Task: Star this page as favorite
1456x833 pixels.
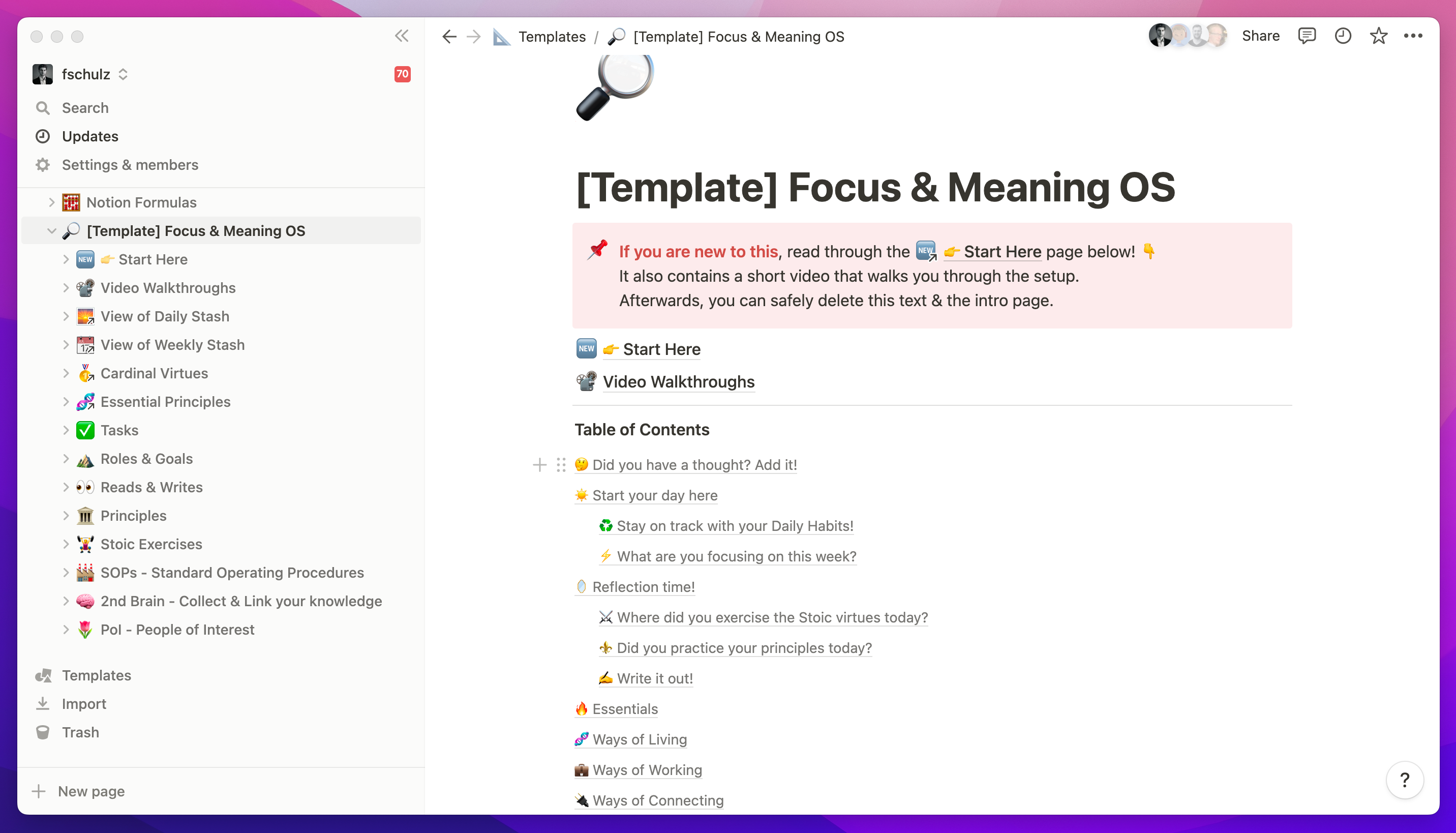Action: [x=1378, y=36]
